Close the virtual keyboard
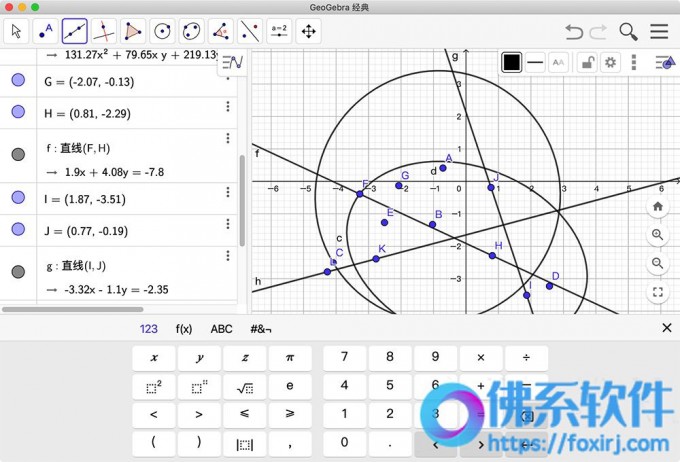This screenshot has height=462, width=680. [667, 328]
